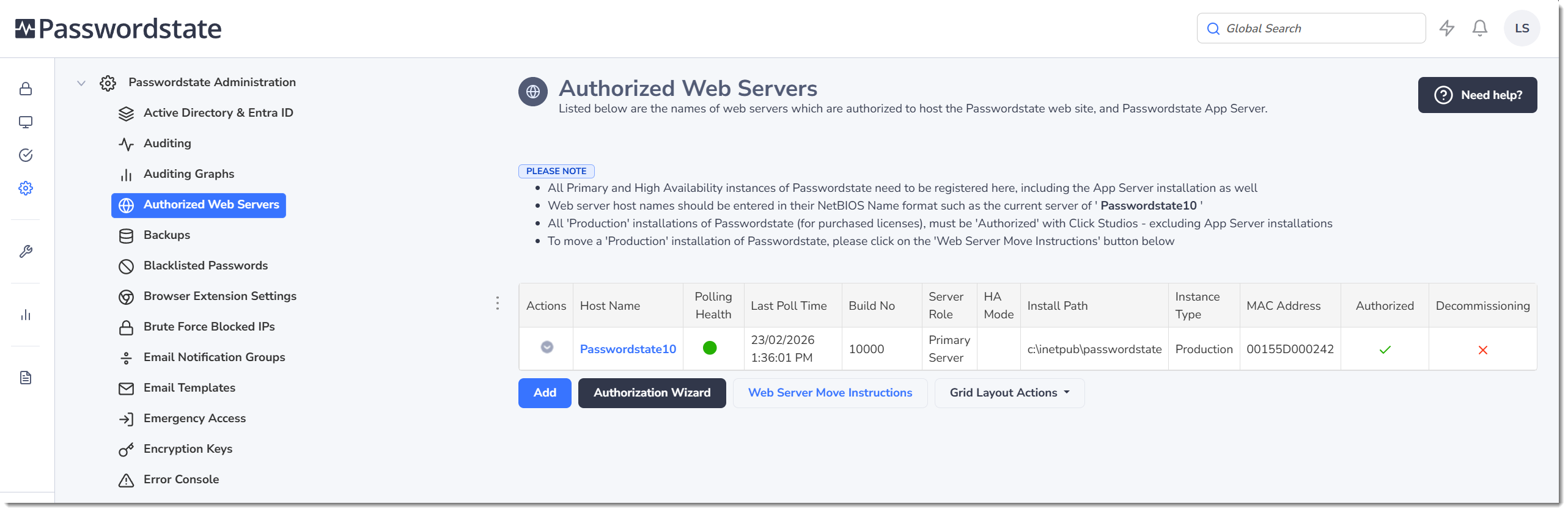Click the warning triangle icon for Error Console
Image resolution: width=1568 pixels, height=512 pixels.
[x=126, y=480]
